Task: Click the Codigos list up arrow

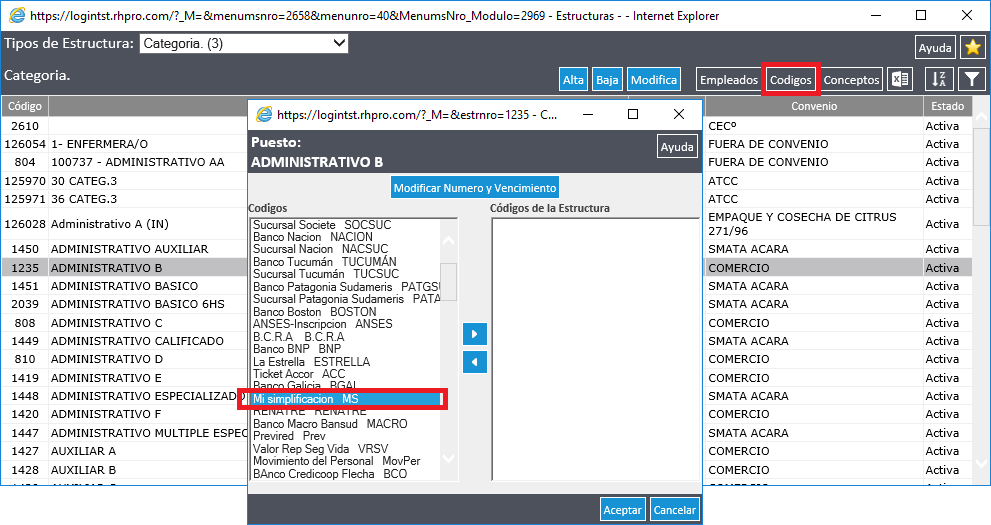Action: pos(448,241)
